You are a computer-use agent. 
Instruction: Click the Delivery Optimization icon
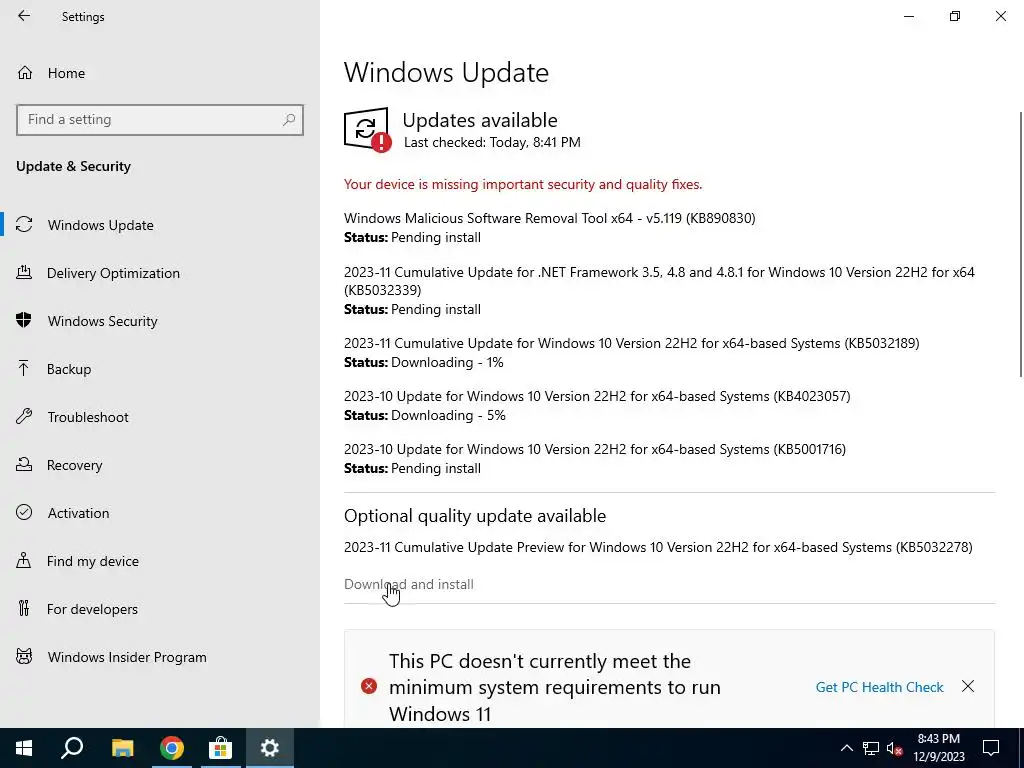click(24, 272)
